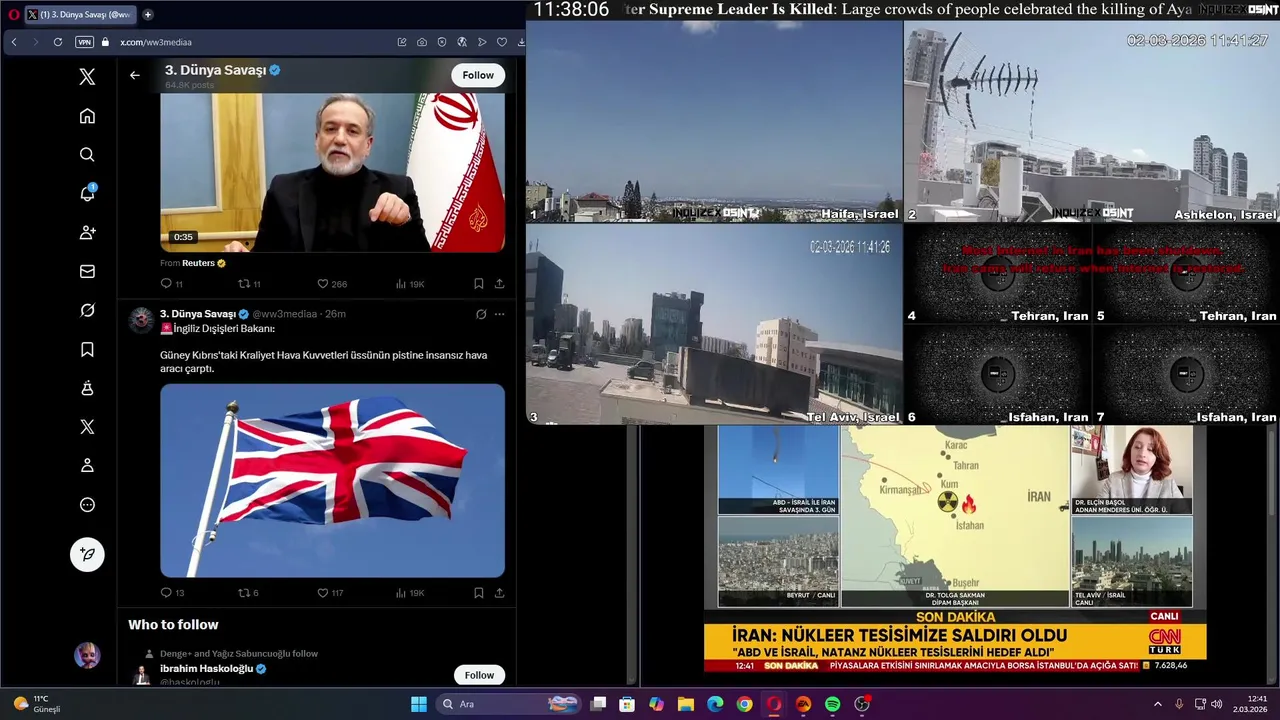1280x720 pixels.
Task: Open three-dot menu of the flag post
Action: tap(499, 314)
